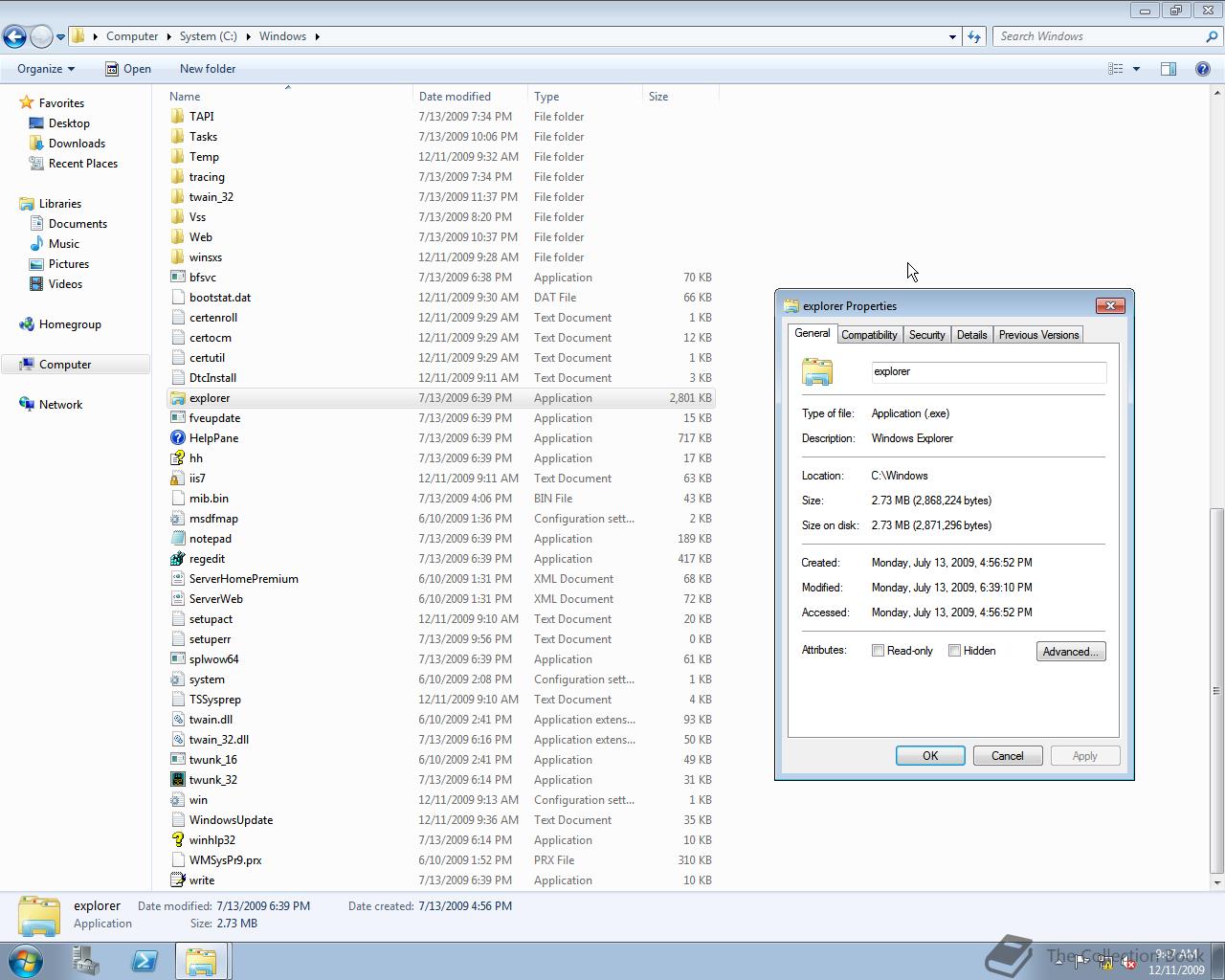
Task: Click OK in explorer Properties
Action: pyautogui.click(x=930, y=756)
